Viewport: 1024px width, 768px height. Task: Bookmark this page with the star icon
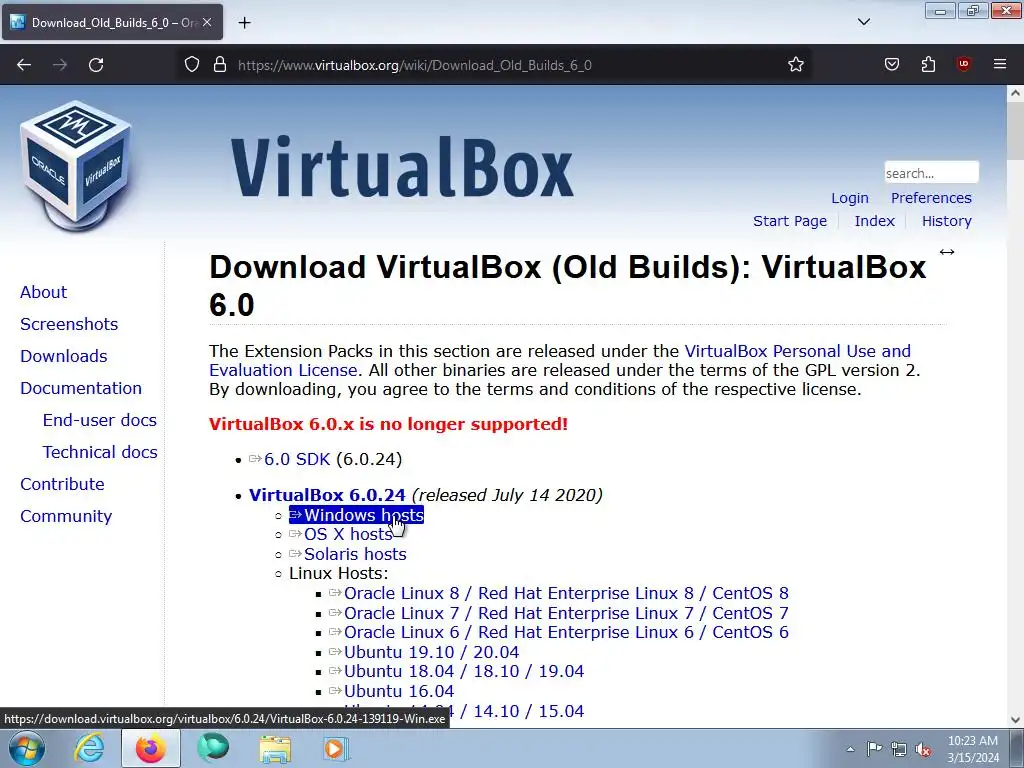point(795,65)
